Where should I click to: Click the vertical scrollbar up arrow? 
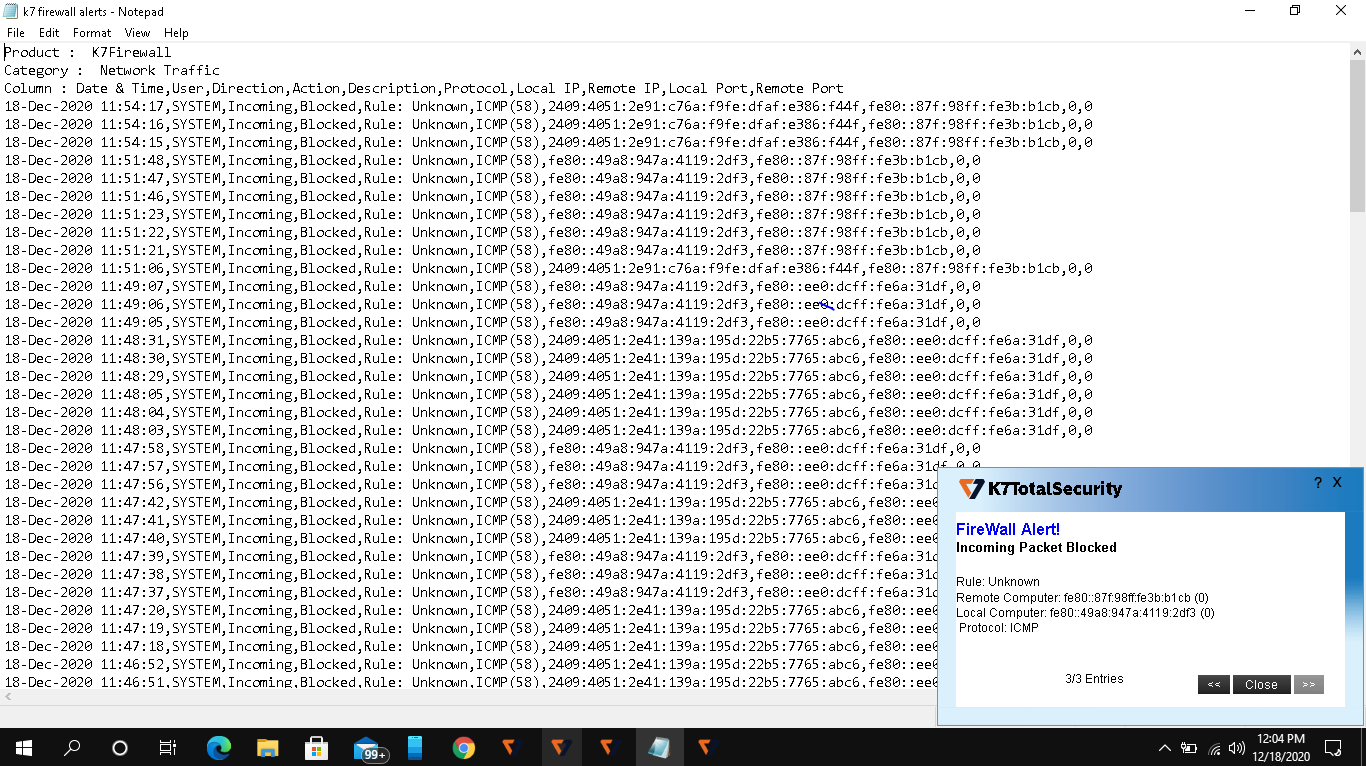click(1357, 52)
